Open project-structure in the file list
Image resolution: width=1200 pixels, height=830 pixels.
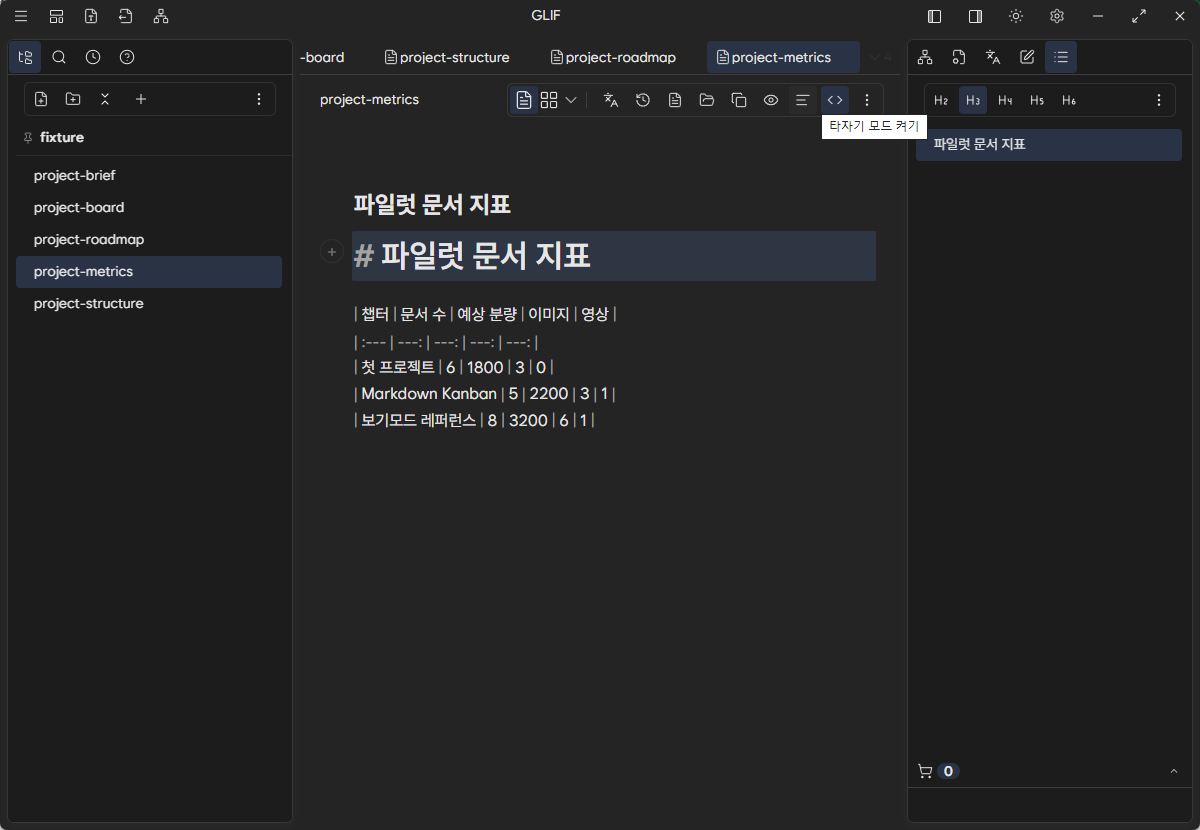(149, 303)
